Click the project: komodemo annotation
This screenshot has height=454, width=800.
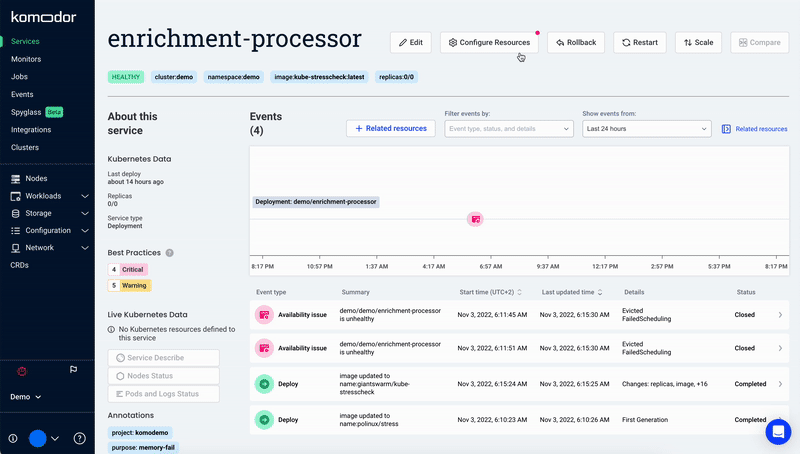click(x=140, y=433)
